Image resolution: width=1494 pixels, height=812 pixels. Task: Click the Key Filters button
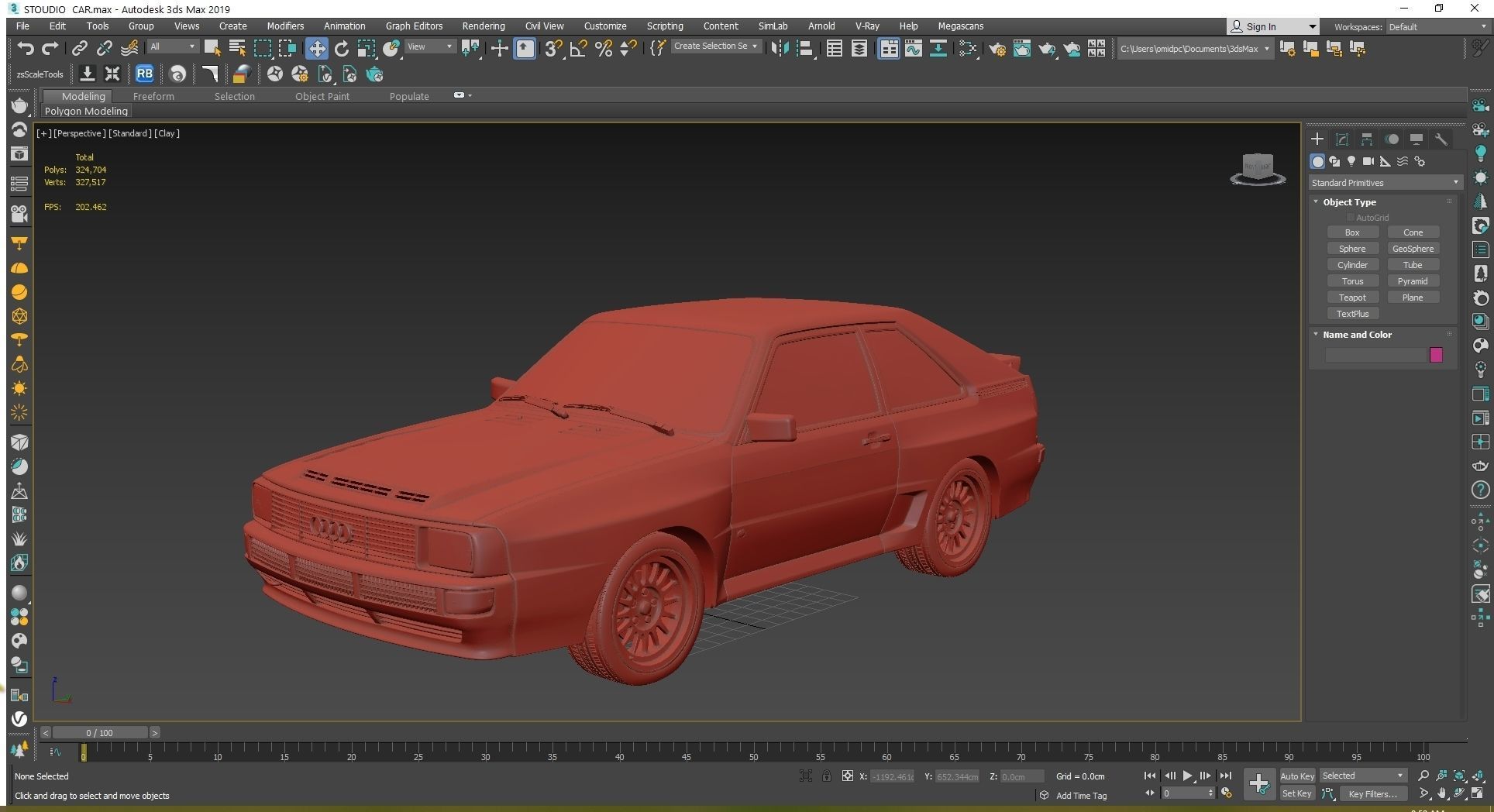pyautogui.click(x=1372, y=794)
